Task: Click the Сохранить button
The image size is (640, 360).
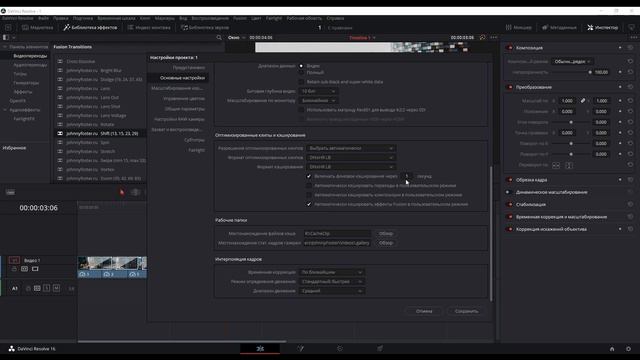Action: click(466, 311)
